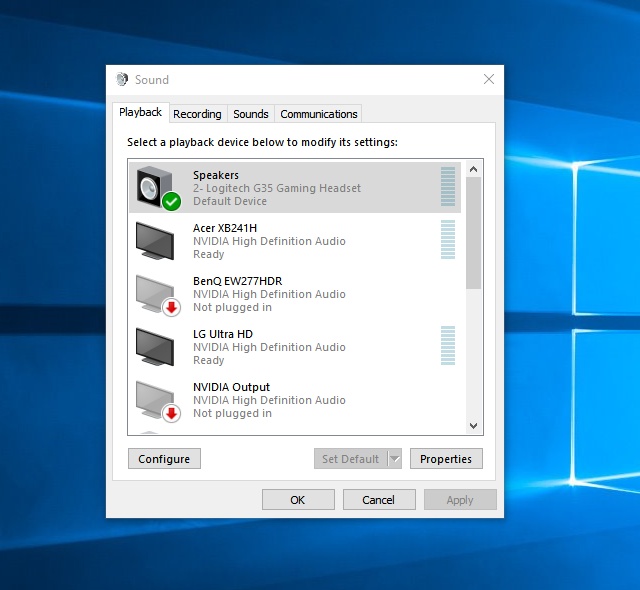Expand the Set Default dropdown arrow
The width and height of the screenshot is (640, 590).
pyautogui.click(x=395, y=459)
